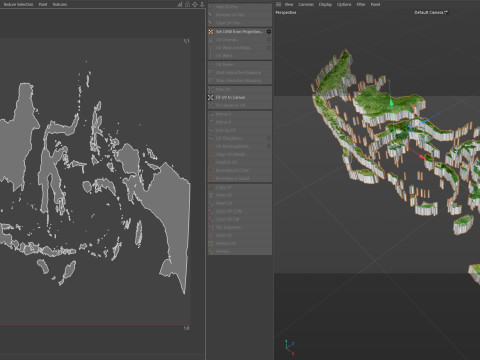Click the Line Up UV command
This screenshot has height=360, width=480.
240,130
